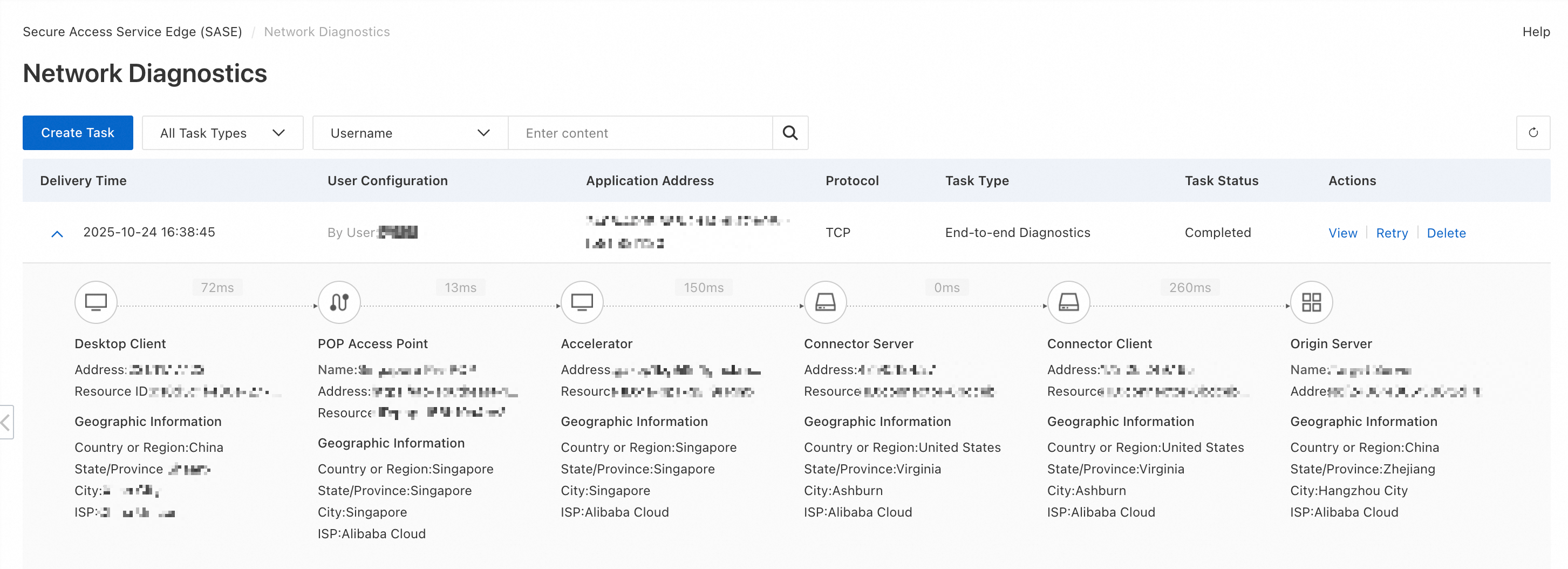Open the Username filter dropdown
The width and height of the screenshot is (1568, 569).
410,133
